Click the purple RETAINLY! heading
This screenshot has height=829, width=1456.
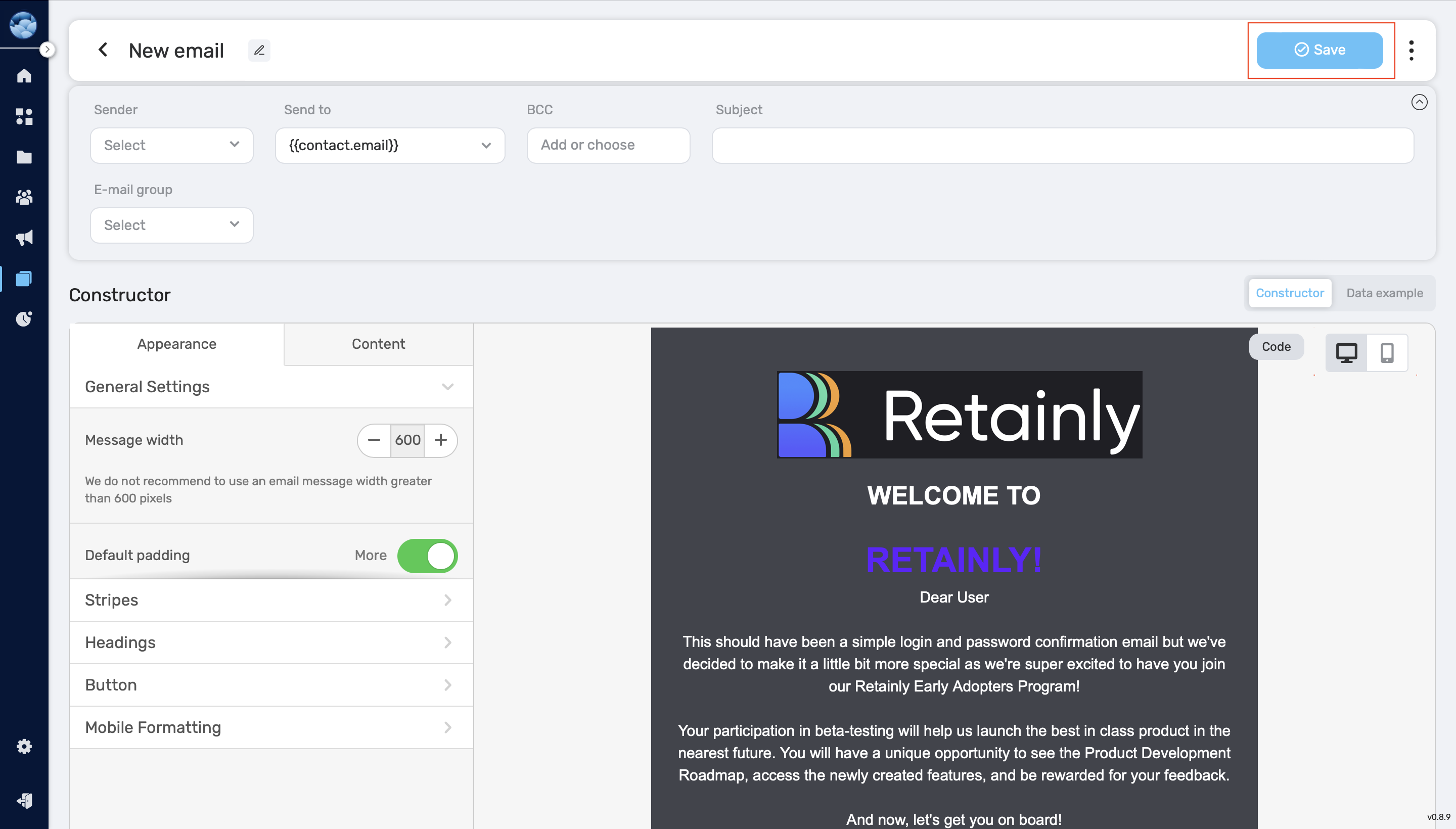click(954, 560)
